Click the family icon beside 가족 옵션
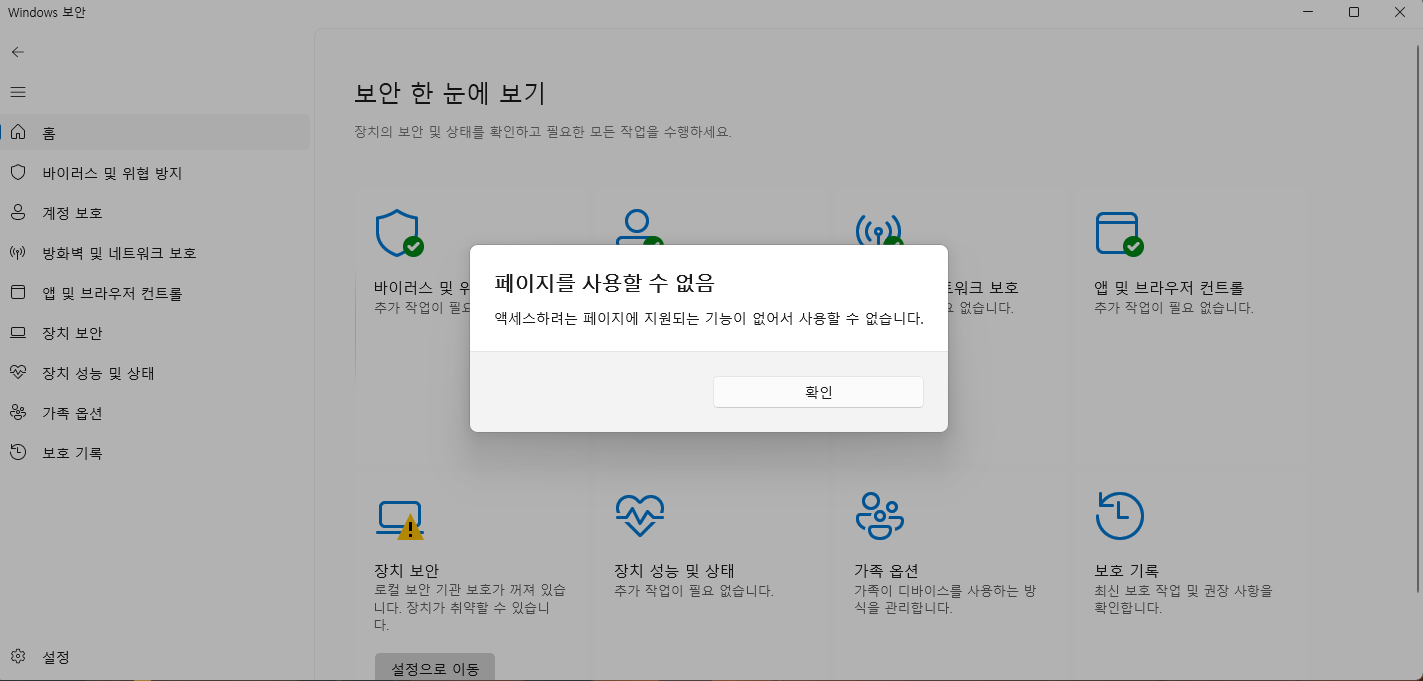The image size is (1423, 681). point(17,412)
